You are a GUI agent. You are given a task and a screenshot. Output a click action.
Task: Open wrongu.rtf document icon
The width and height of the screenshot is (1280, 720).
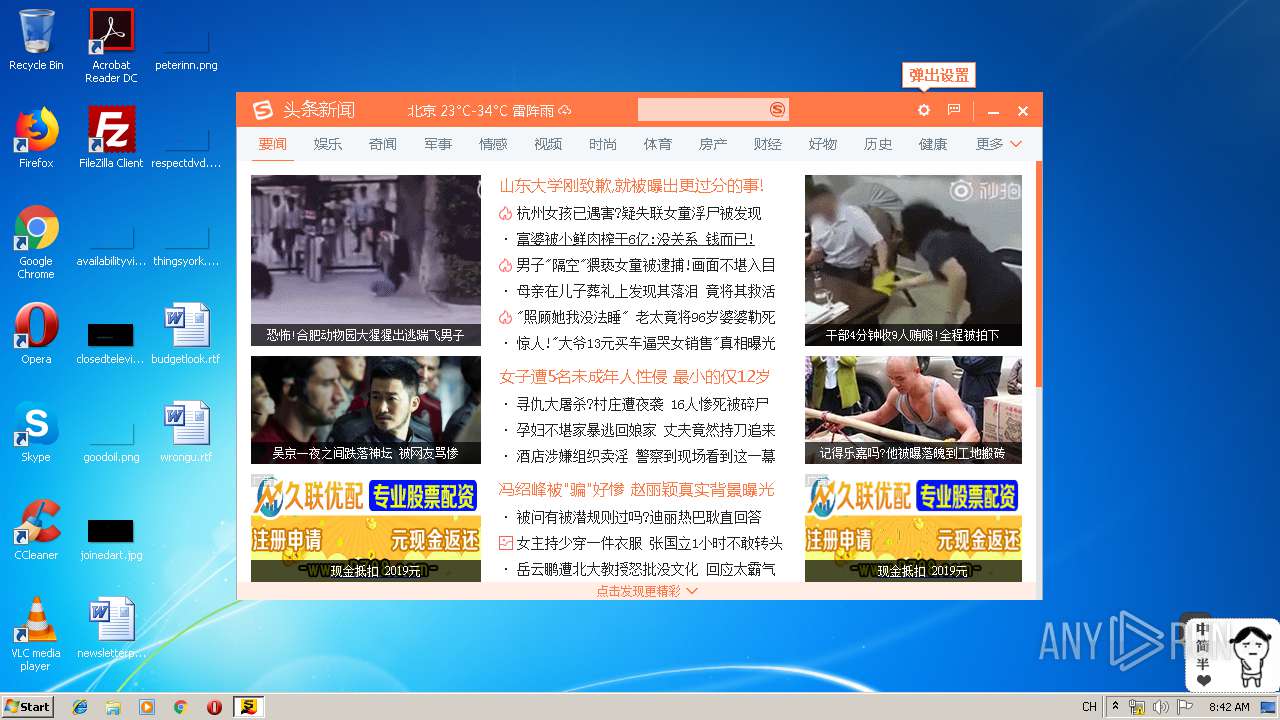pos(186,424)
